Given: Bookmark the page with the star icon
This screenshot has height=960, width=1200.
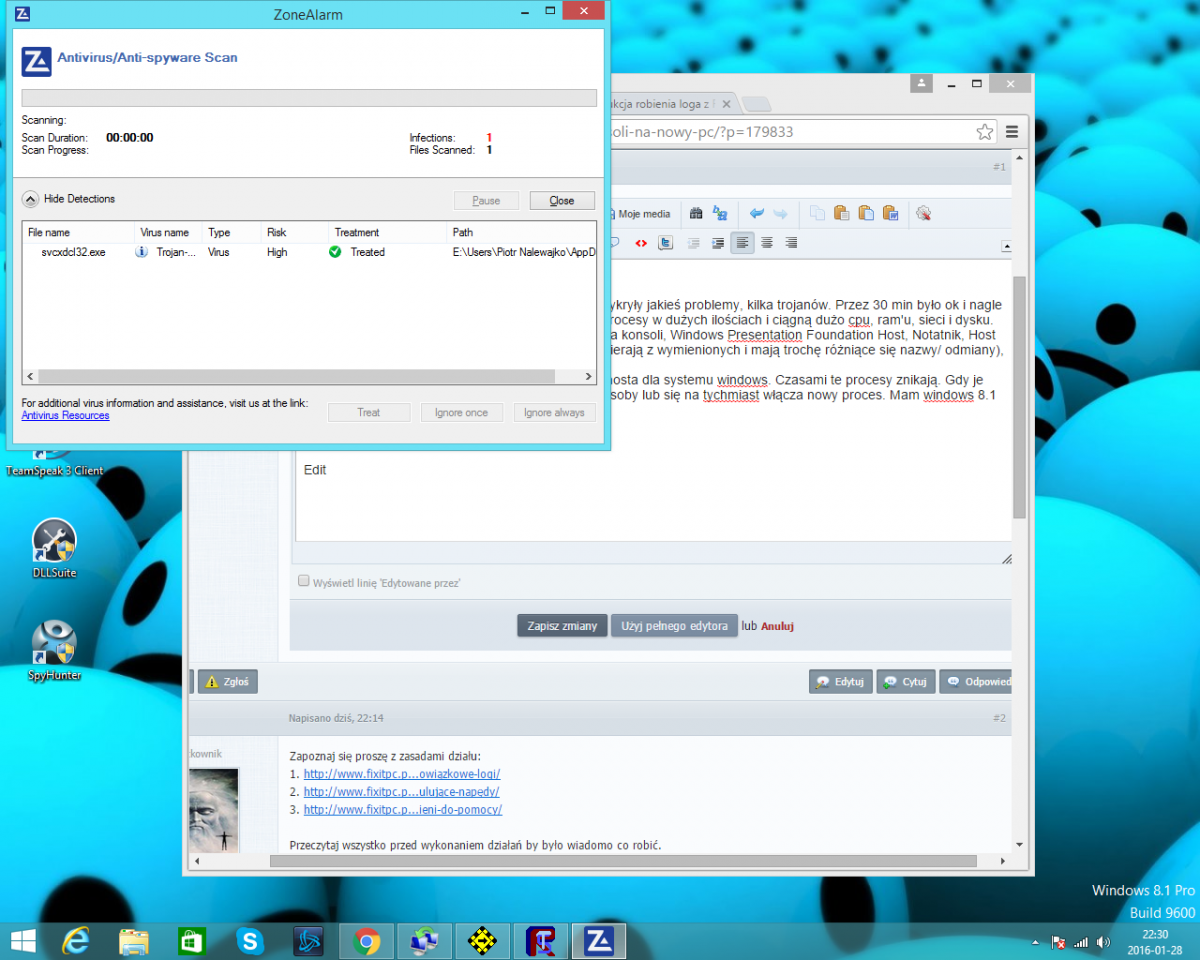Looking at the screenshot, I should [985, 132].
